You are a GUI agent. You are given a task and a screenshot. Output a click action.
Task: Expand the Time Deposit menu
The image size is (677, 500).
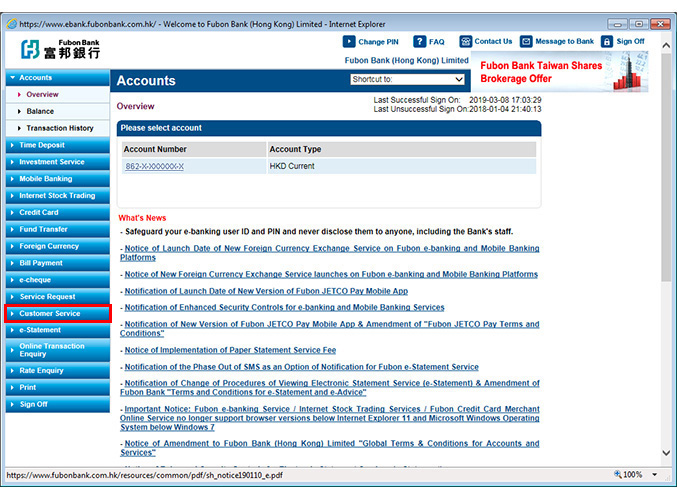(x=57, y=145)
